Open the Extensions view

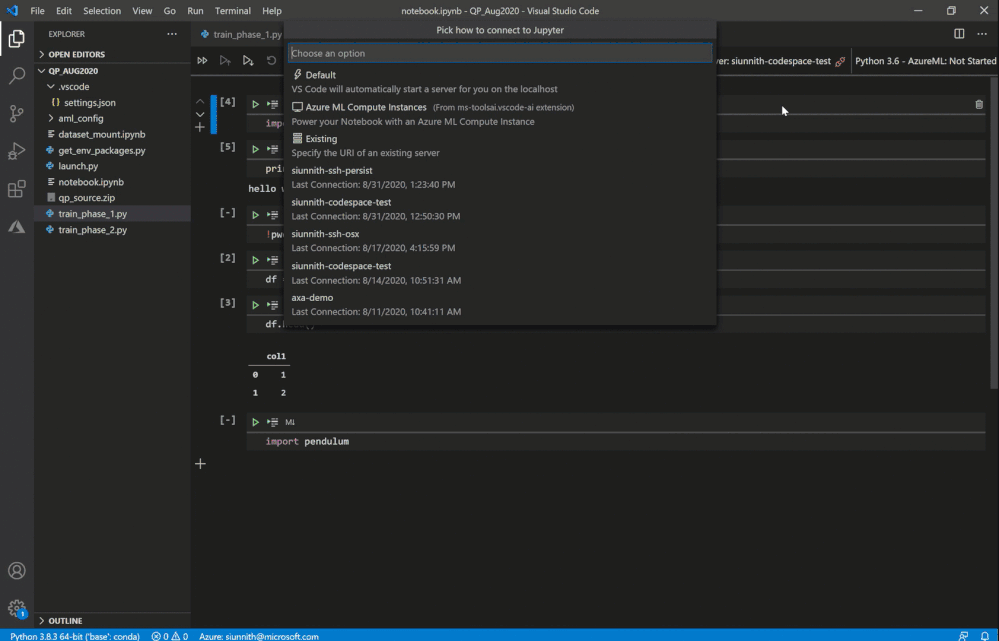pos(17,189)
